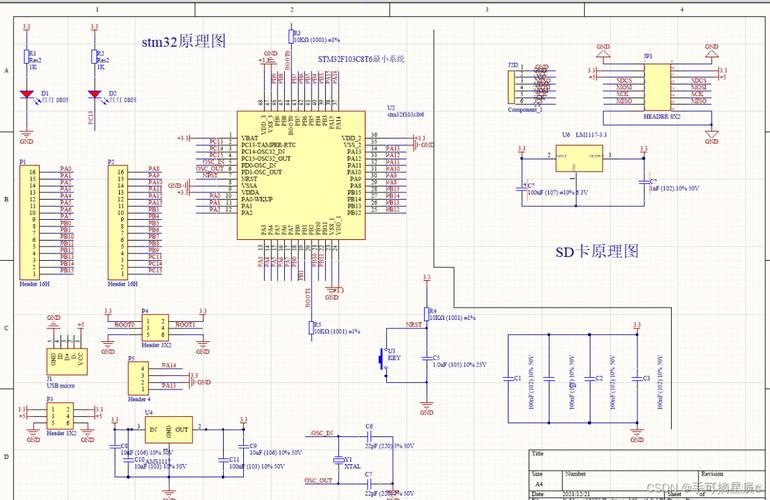The image size is (770, 500).
Task: Click the Title field in title block
Action: click(x=538, y=453)
